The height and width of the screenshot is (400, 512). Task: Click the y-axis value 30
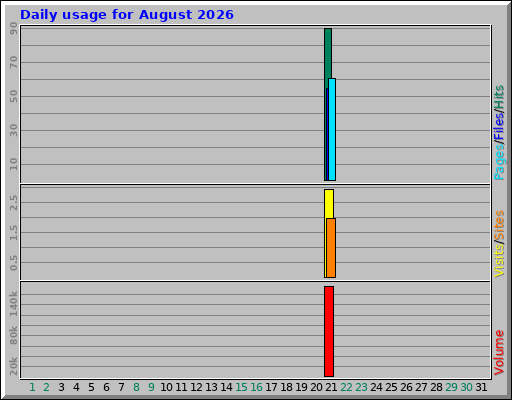click(14, 130)
